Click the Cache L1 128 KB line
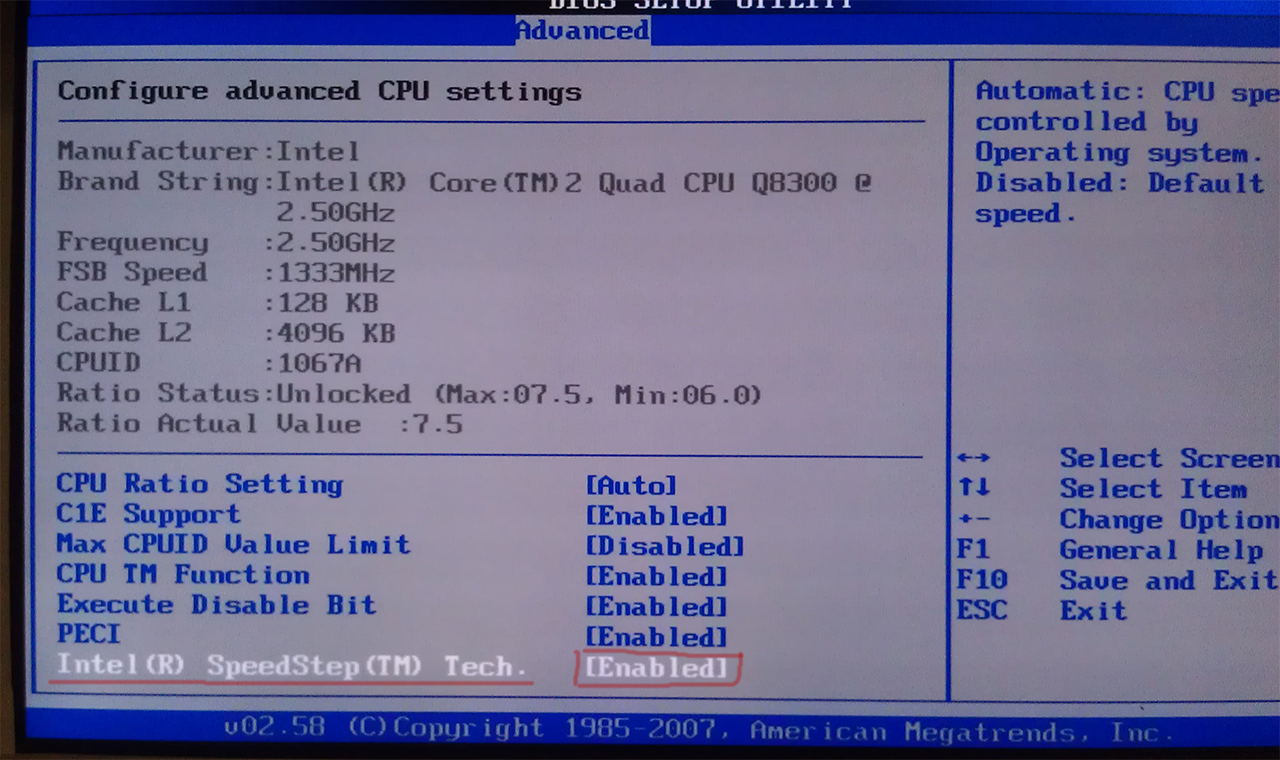The height and width of the screenshot is (760, 1280). pyautogui.click(x=217, y=303)
